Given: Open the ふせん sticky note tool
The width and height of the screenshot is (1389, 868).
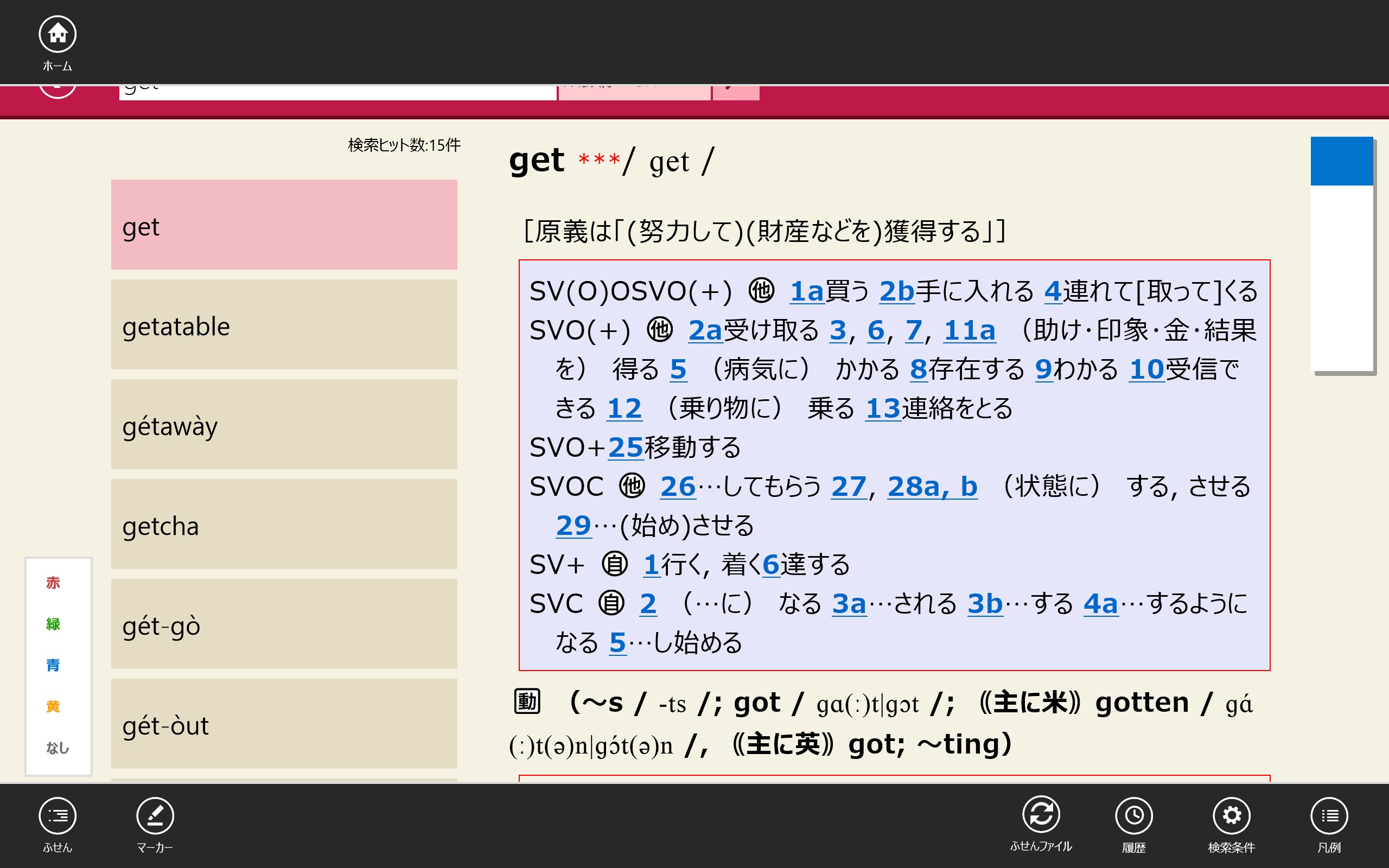Looking at the screenshot, I should tap(58, 815).
